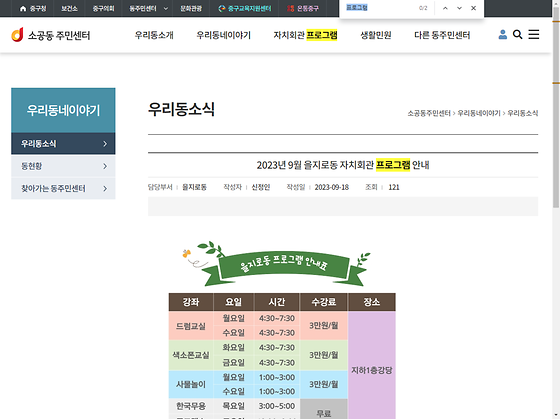The image size is (560, 419).
Task: Click the chevron beside 동현황
Action: 105,166
